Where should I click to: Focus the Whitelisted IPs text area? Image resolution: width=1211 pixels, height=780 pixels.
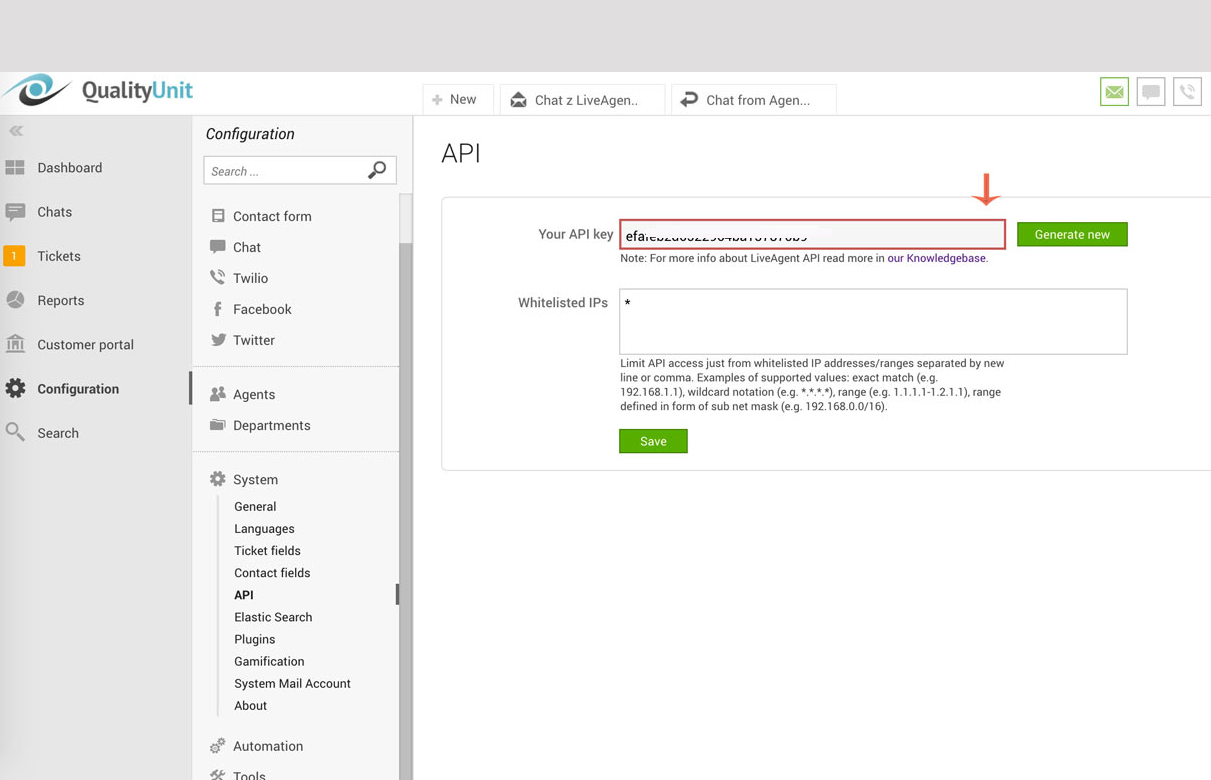[x=872, y=322]
